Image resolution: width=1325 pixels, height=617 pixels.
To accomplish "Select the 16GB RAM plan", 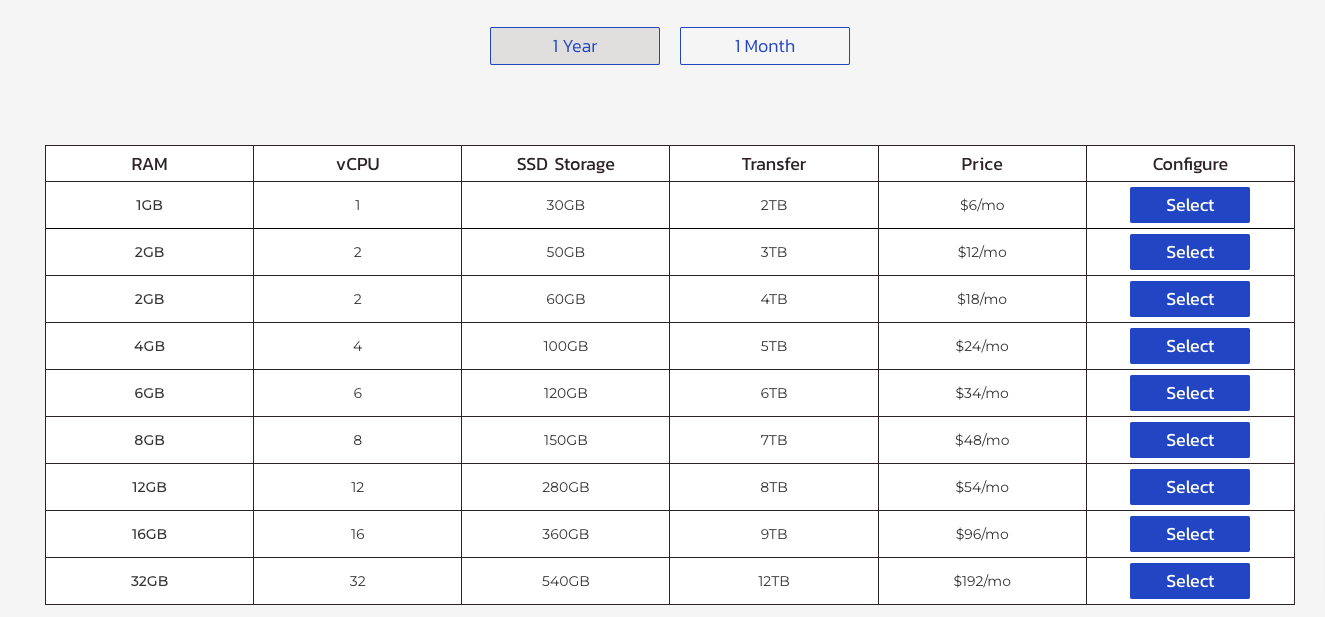I will [1189, 534].
